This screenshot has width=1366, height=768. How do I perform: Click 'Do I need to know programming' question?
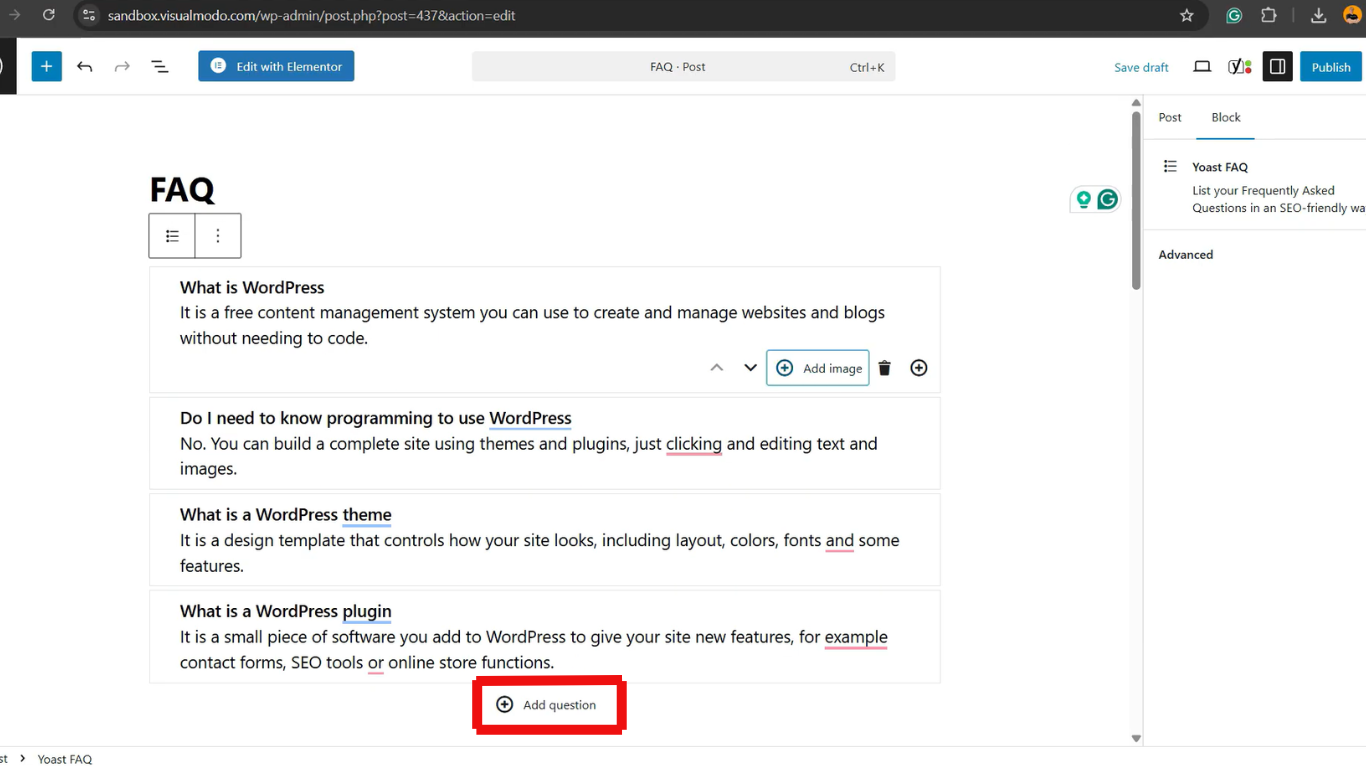pyautogui.click(x=376, y=419)
